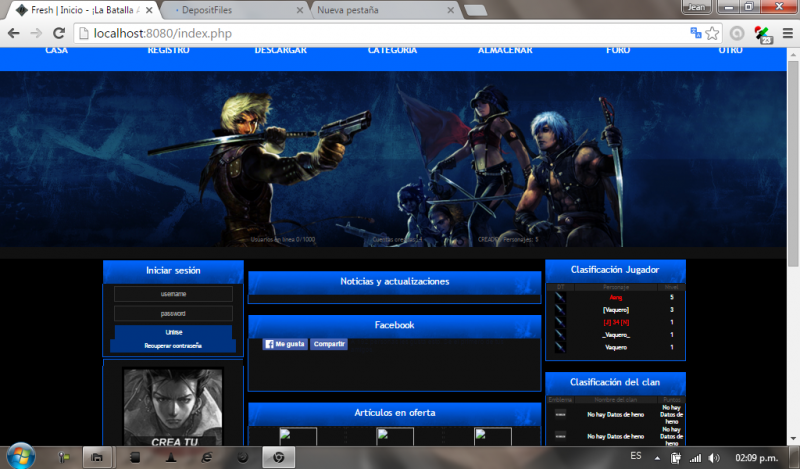
Task: Click the gray circular extension icon
Action: point(737,33)
